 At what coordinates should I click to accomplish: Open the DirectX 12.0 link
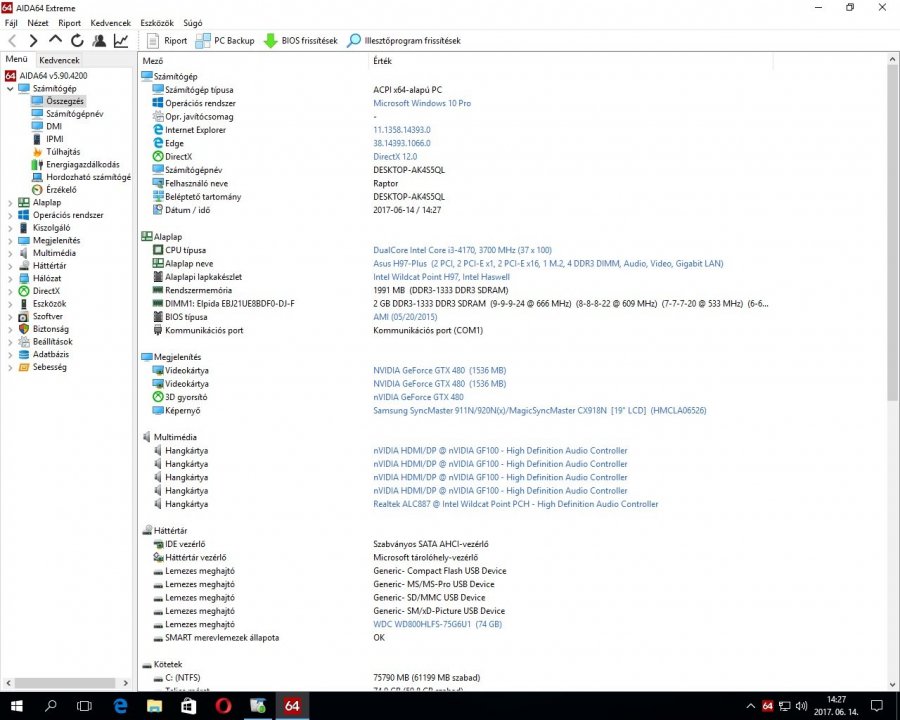[395, 157]
